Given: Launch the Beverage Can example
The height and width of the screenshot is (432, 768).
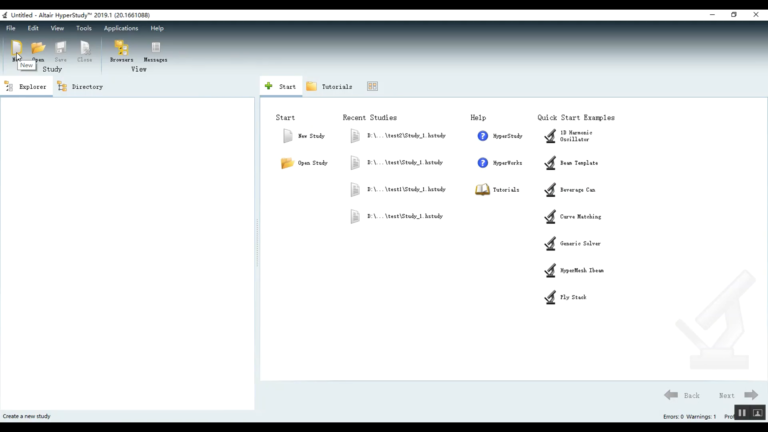Looking at the screenshot, I should point(570,190).
